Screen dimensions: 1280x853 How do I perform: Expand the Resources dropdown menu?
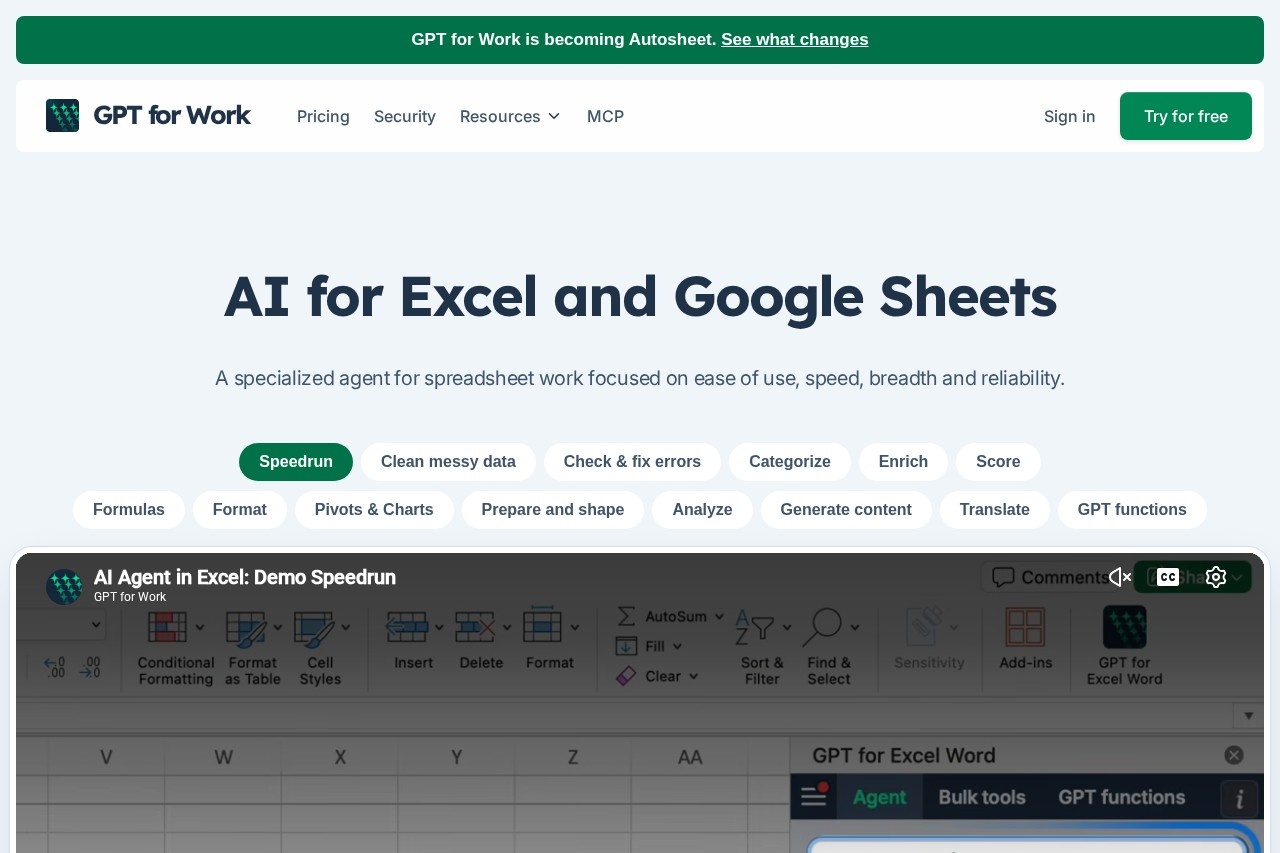coord(511,116)
